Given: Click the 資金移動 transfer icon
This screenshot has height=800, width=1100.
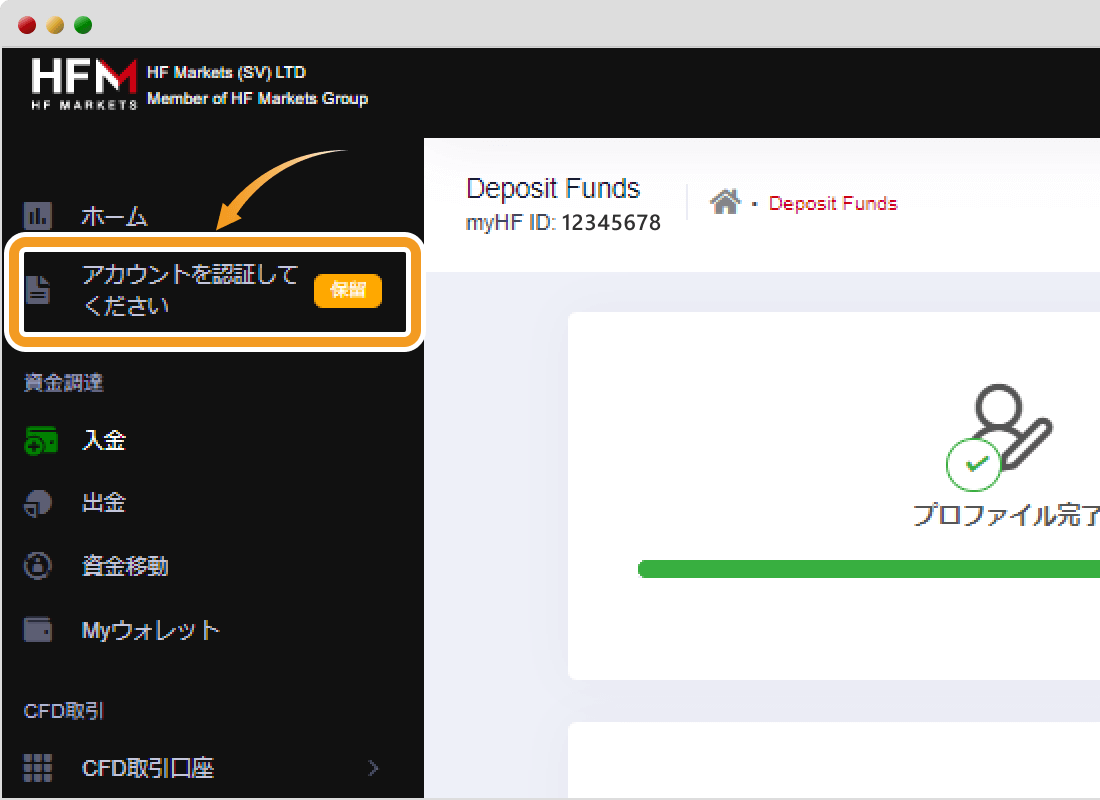Looking at the screenshot, I should point(38,566).
